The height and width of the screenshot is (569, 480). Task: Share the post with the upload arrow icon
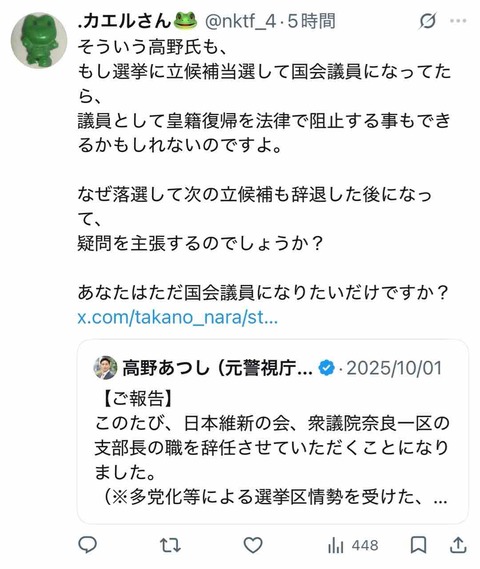click(458, 545)
